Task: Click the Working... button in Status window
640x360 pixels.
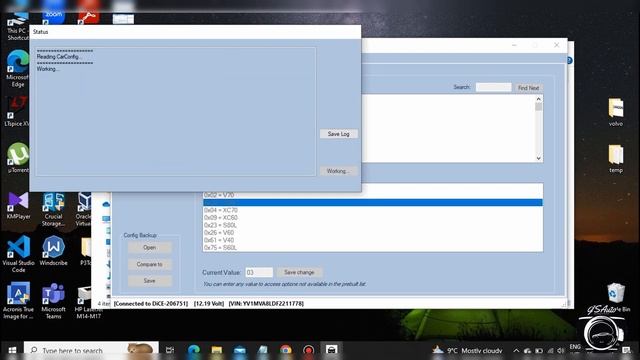Action: pyautogui.click(x=338, y=171)
